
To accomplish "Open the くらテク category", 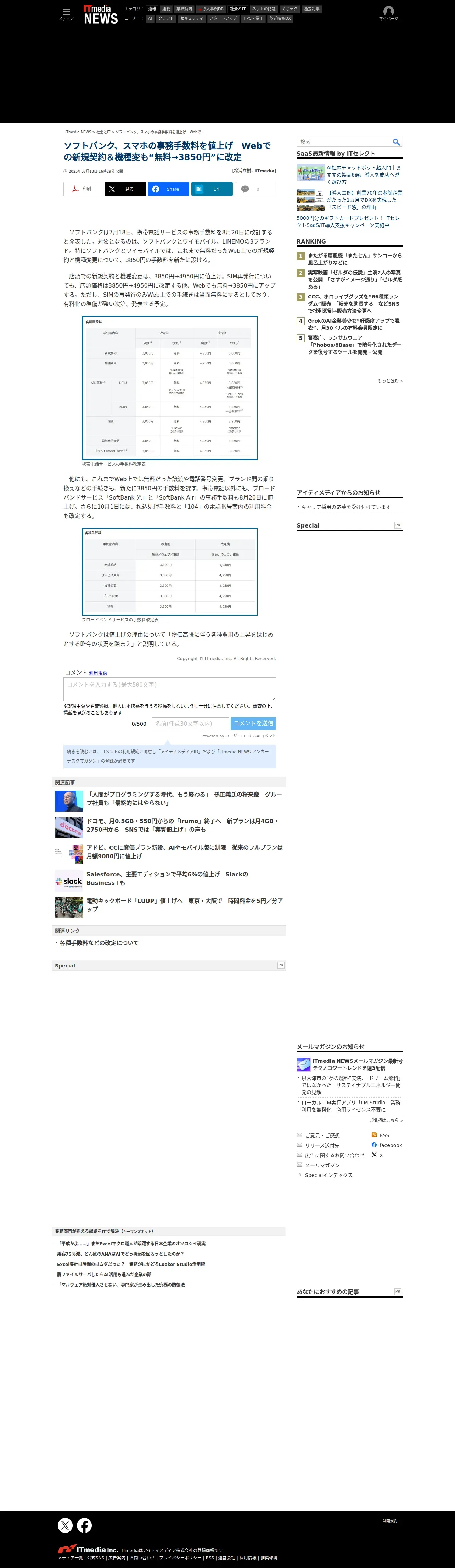I will coord(290,9).
